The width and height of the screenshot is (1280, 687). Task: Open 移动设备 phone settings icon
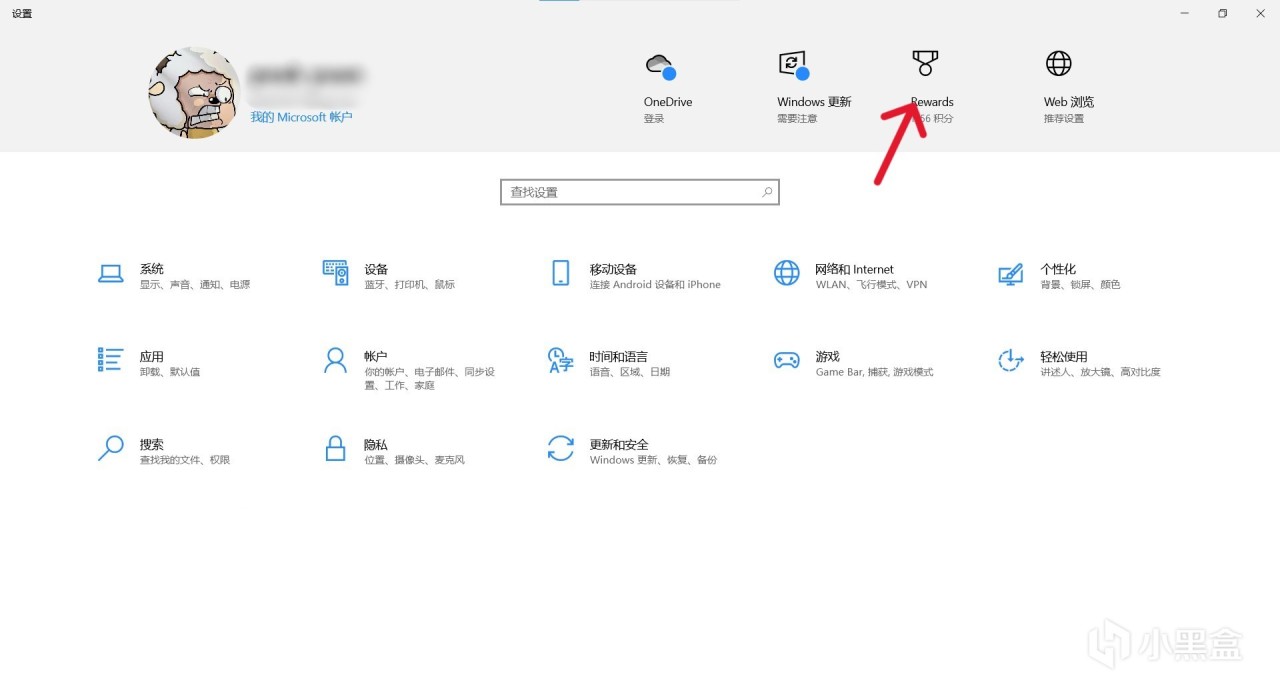coord(560,273)
